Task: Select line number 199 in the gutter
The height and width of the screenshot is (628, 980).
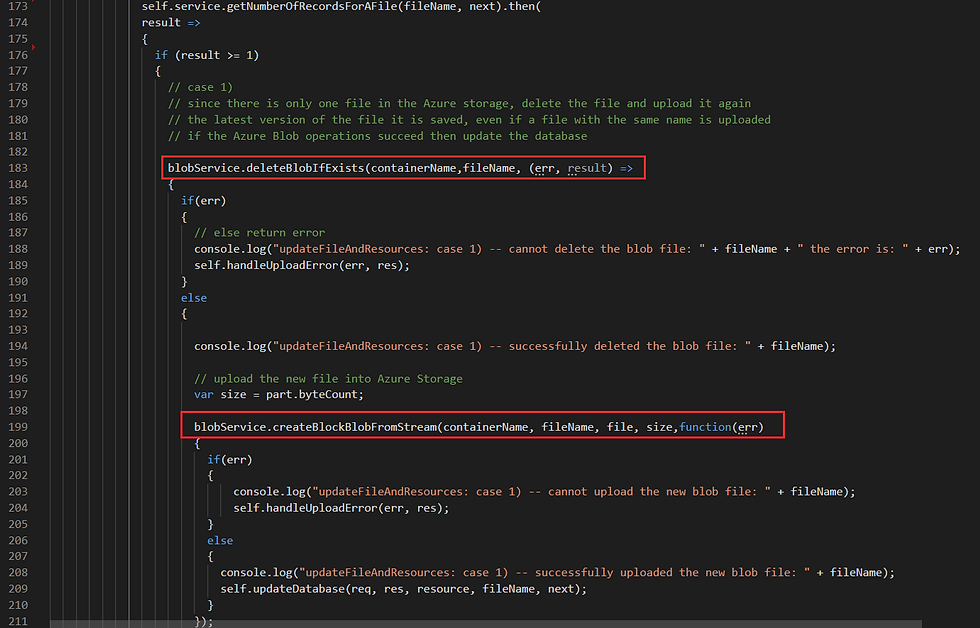Action: pos(18,427)
